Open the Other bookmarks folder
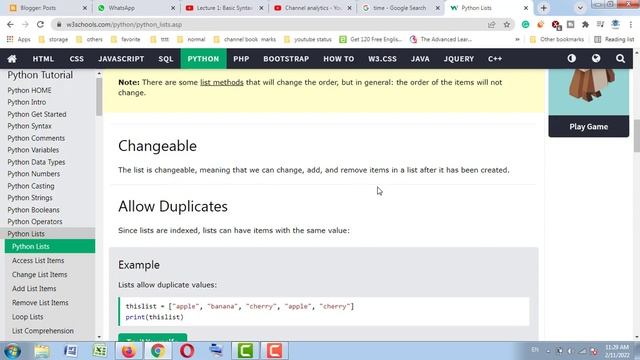The image size is (640, 360). [557, 40]
